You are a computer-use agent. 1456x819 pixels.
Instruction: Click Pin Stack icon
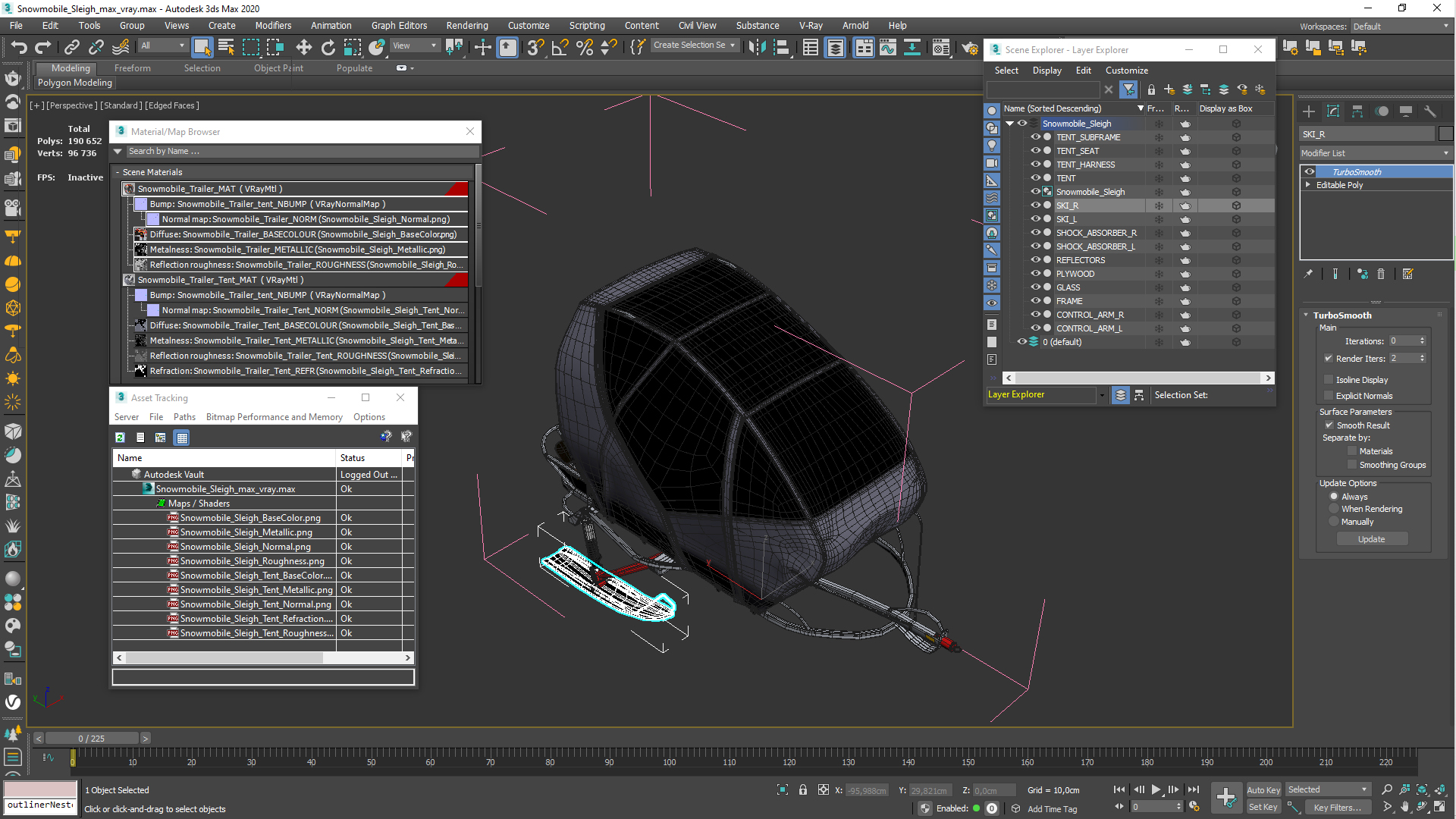coord(1308,274)
